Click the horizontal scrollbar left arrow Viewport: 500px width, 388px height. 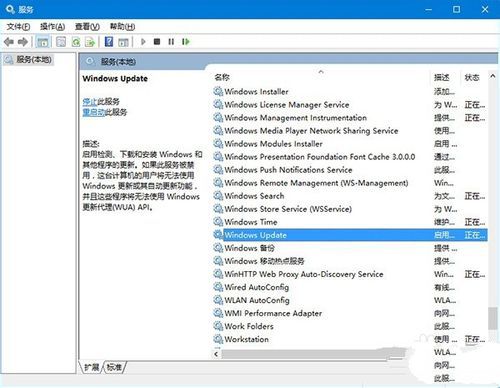[216, 354]
